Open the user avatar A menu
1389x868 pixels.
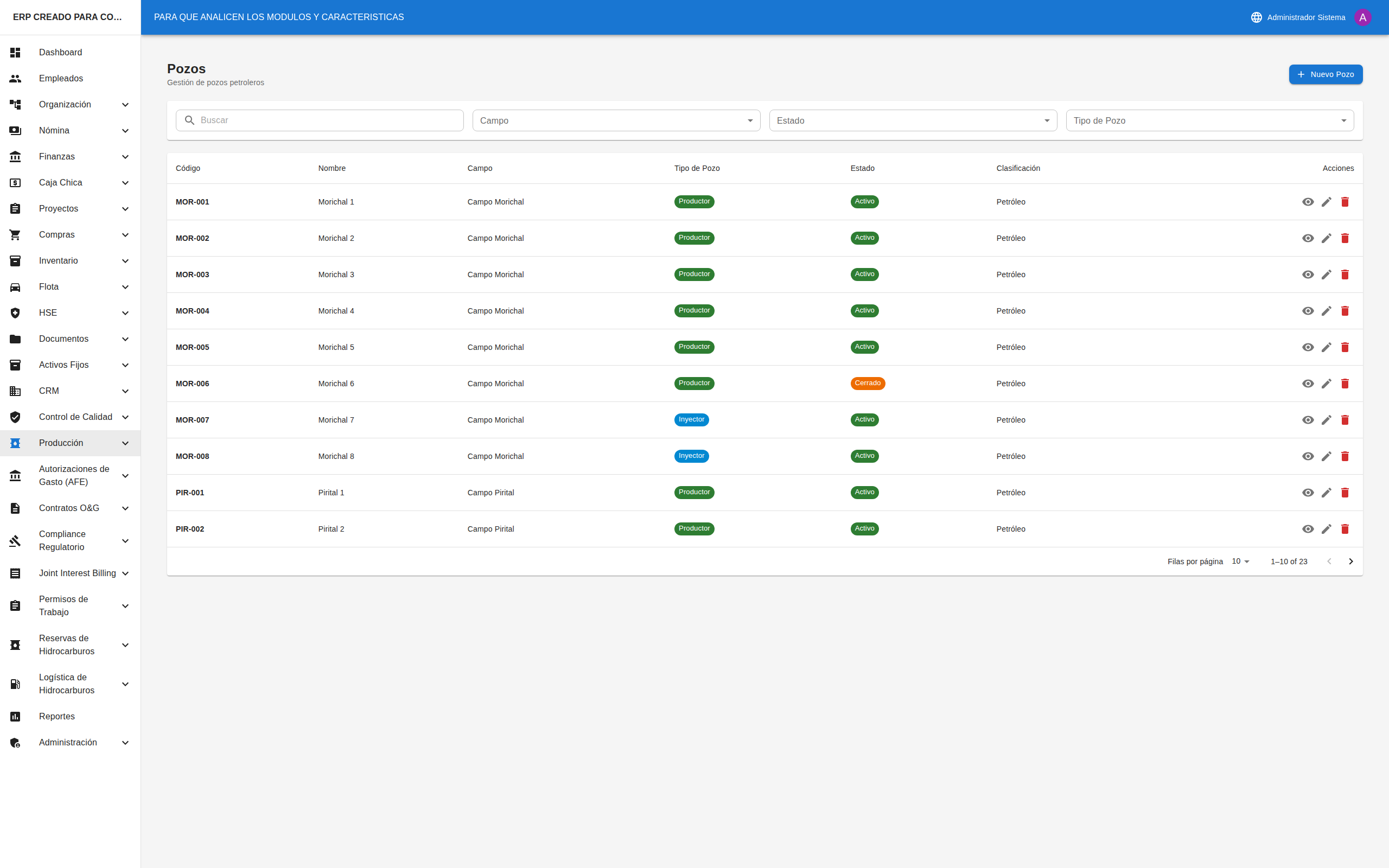(x=1362, y=17)
